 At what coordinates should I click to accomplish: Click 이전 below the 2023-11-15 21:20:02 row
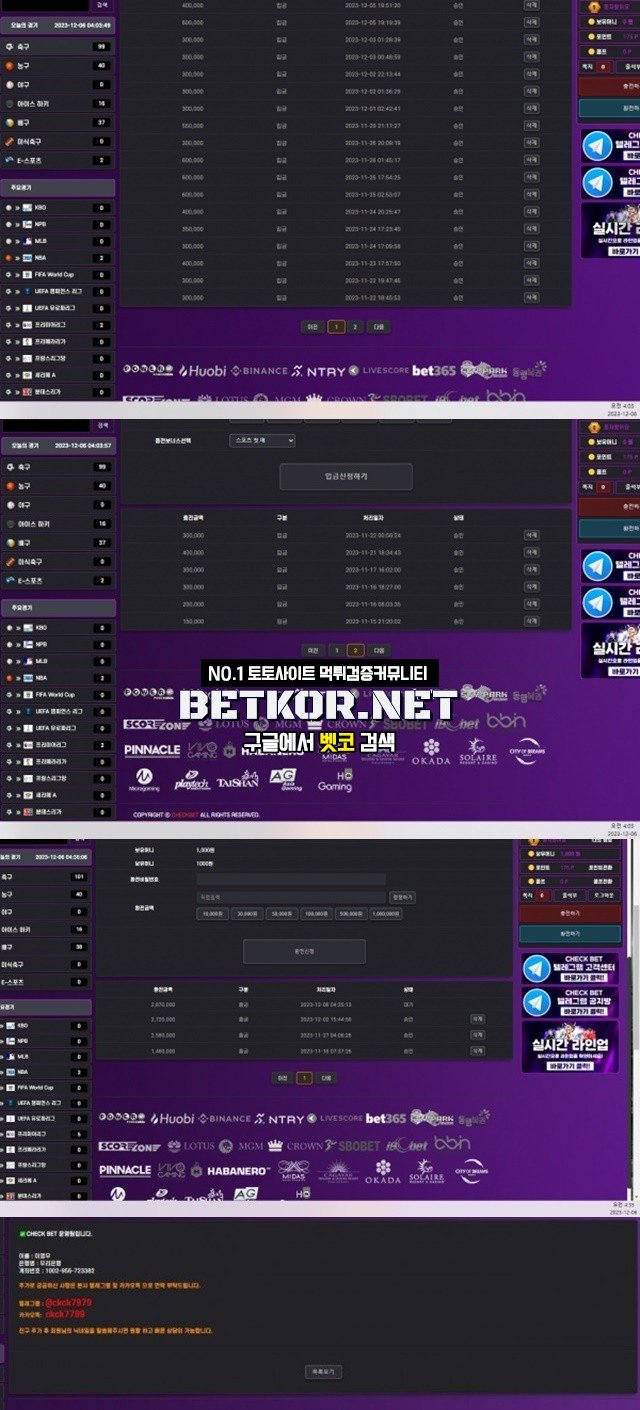[x=313, y=649]
